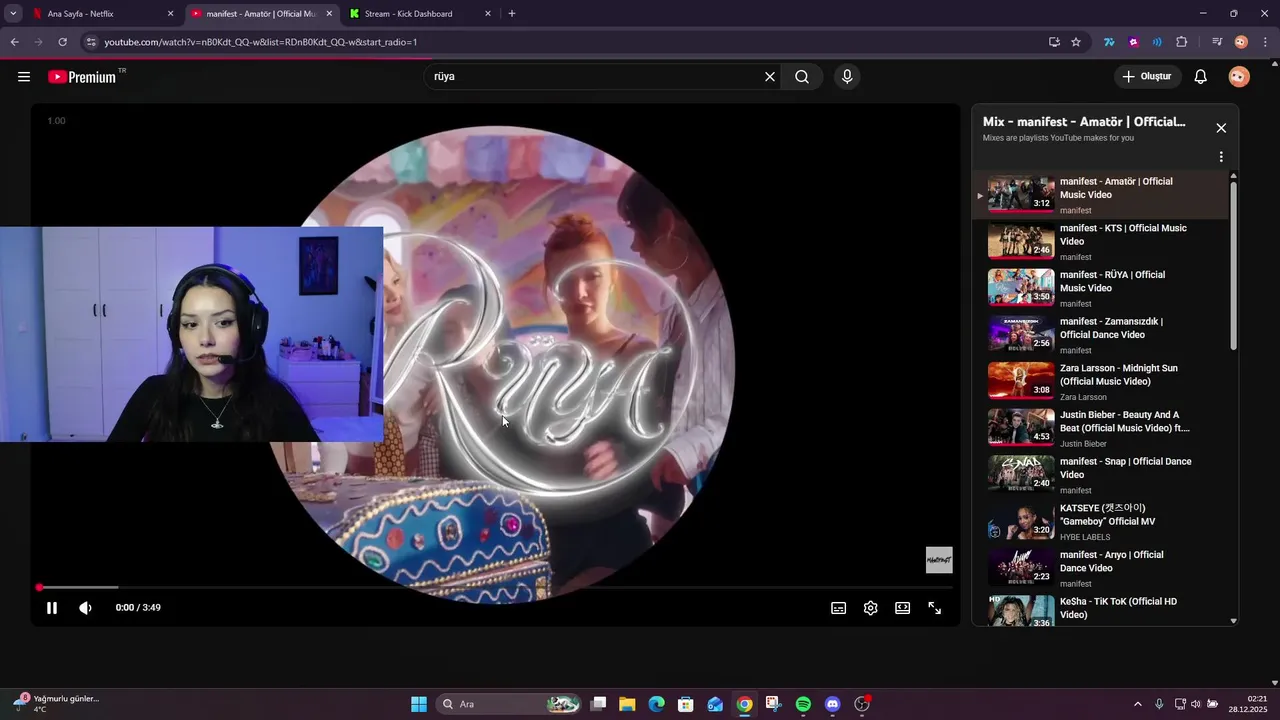Open a new browser tab
The height and width of the screenshot is (720, 1280).
(x=512, y=14)
